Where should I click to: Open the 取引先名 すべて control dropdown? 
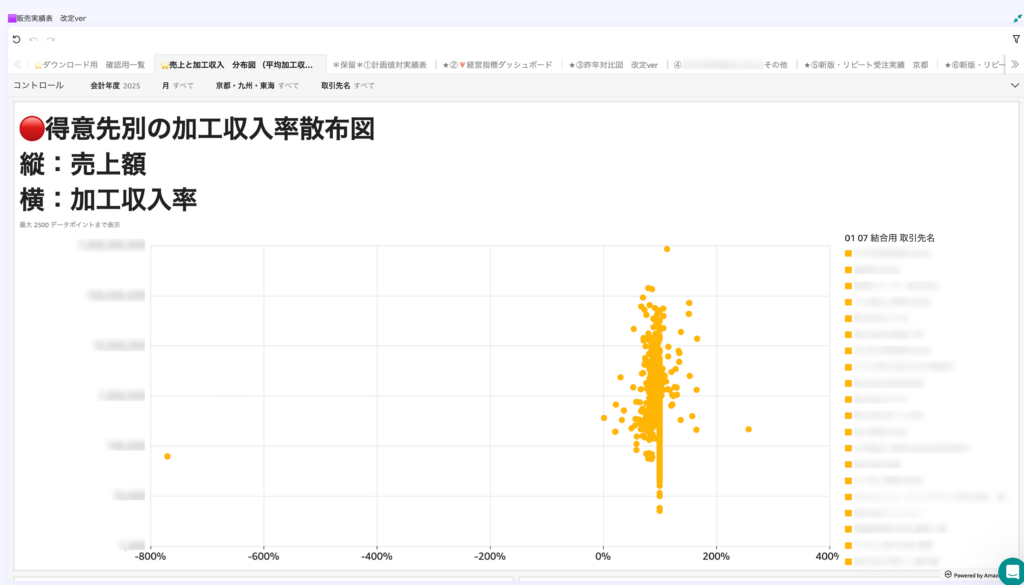tap(348, 86)
